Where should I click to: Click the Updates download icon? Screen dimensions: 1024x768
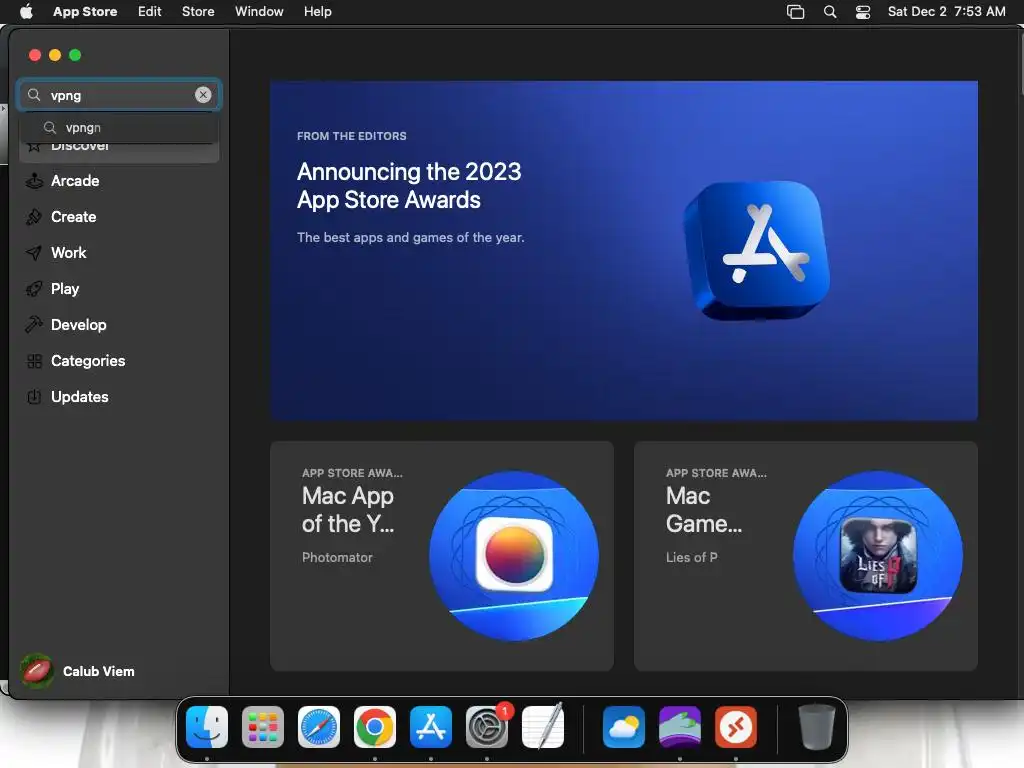34,396
